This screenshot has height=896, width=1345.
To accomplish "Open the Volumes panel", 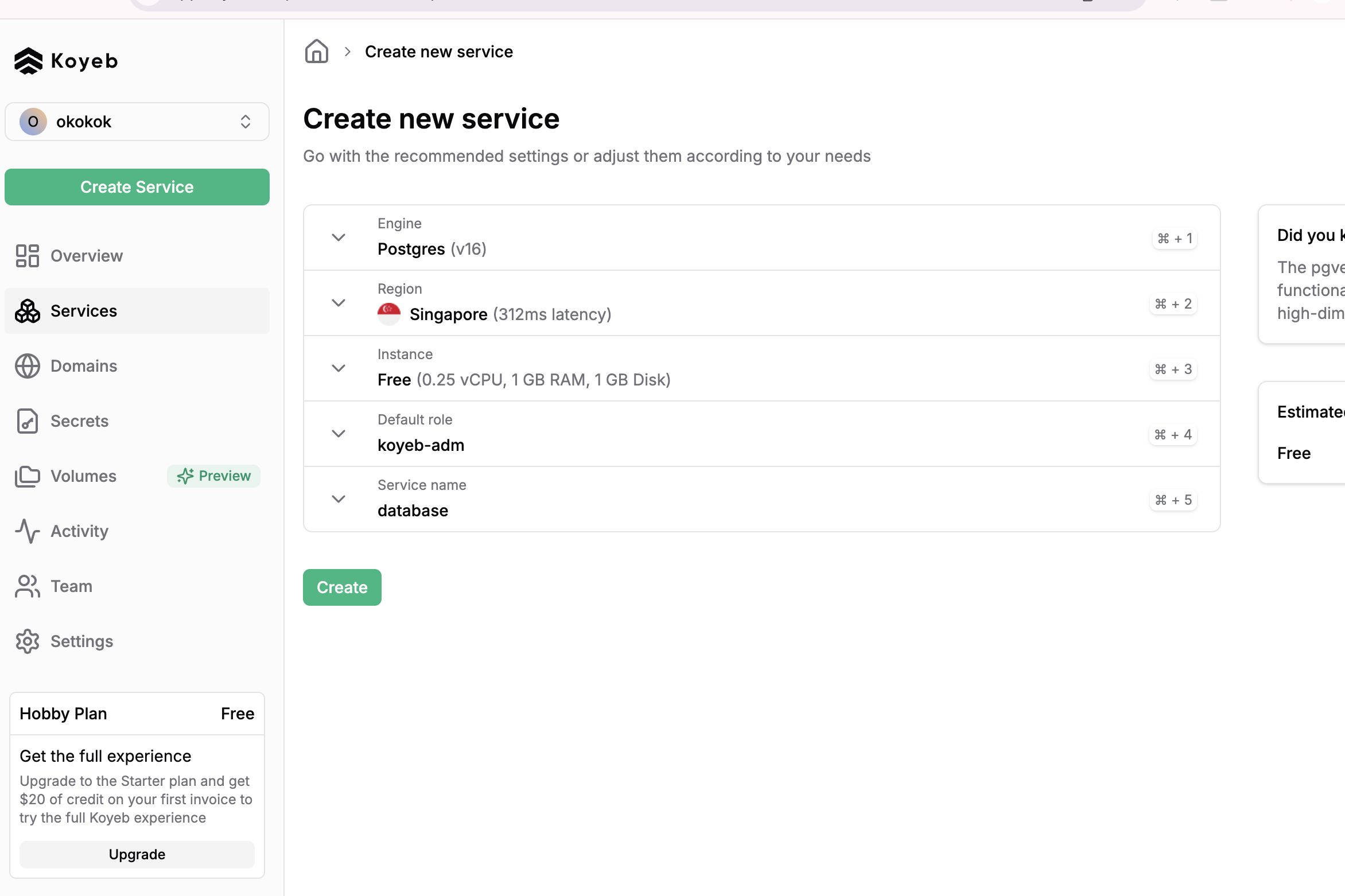I will (83, 476).
